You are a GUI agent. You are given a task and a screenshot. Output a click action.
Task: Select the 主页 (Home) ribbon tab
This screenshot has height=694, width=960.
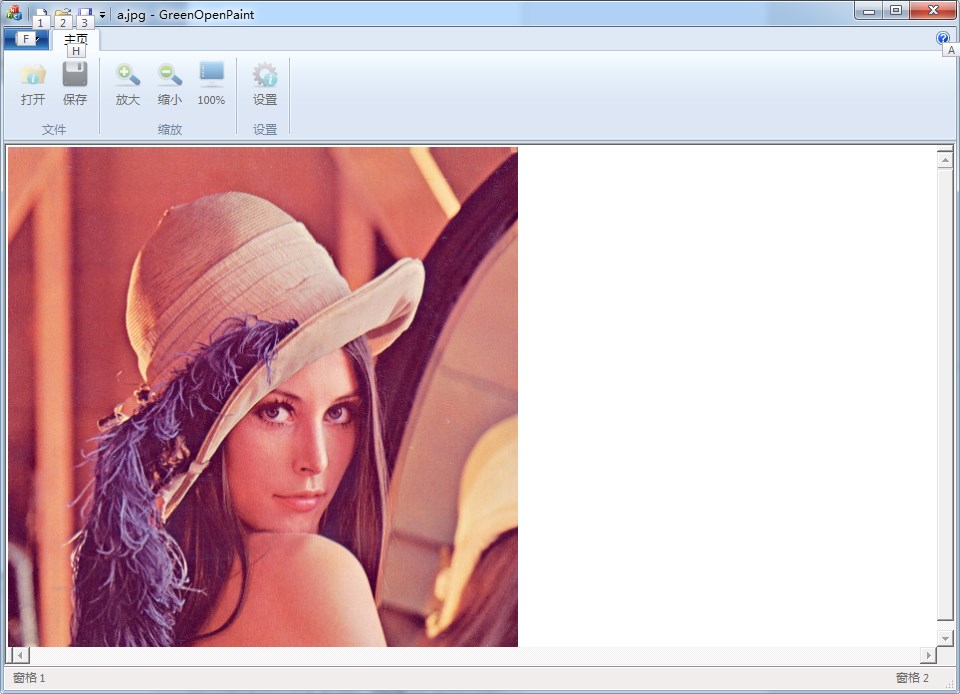point(76,39)
